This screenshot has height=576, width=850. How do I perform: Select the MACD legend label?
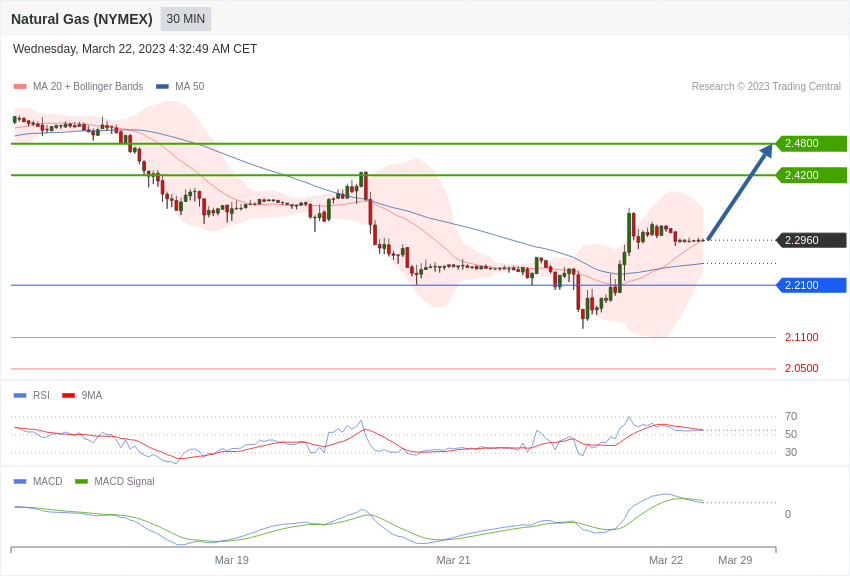(47, 481)
